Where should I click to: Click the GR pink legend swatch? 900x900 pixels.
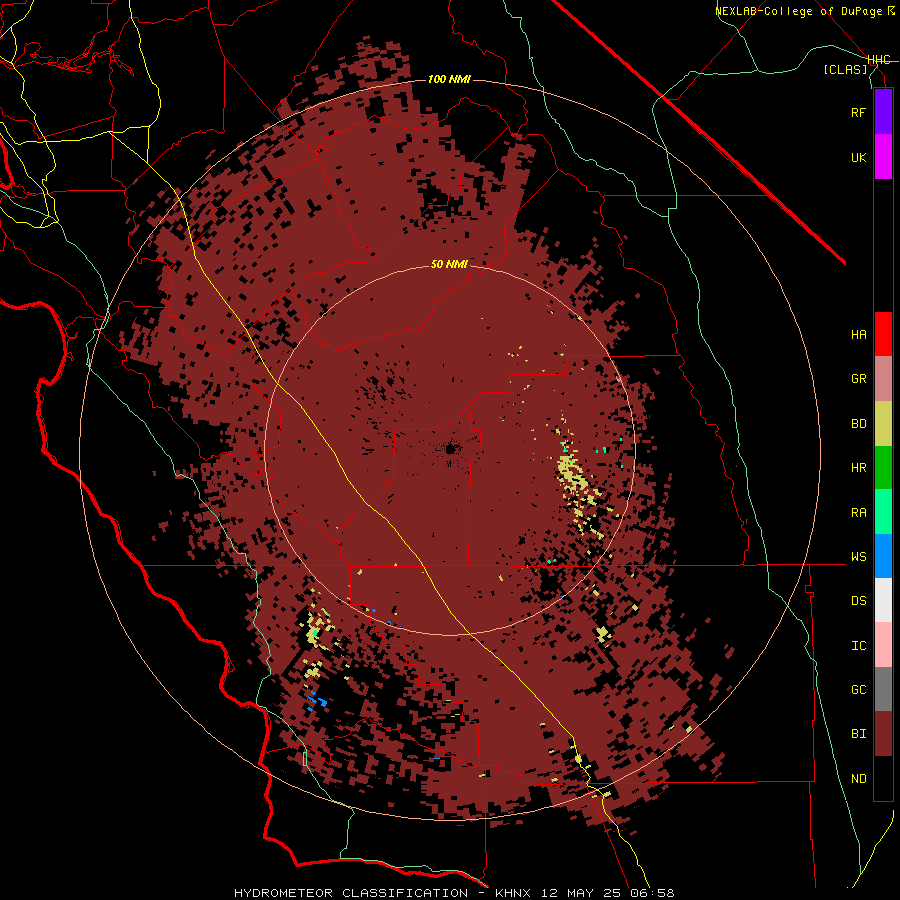[x=883, y=379]
